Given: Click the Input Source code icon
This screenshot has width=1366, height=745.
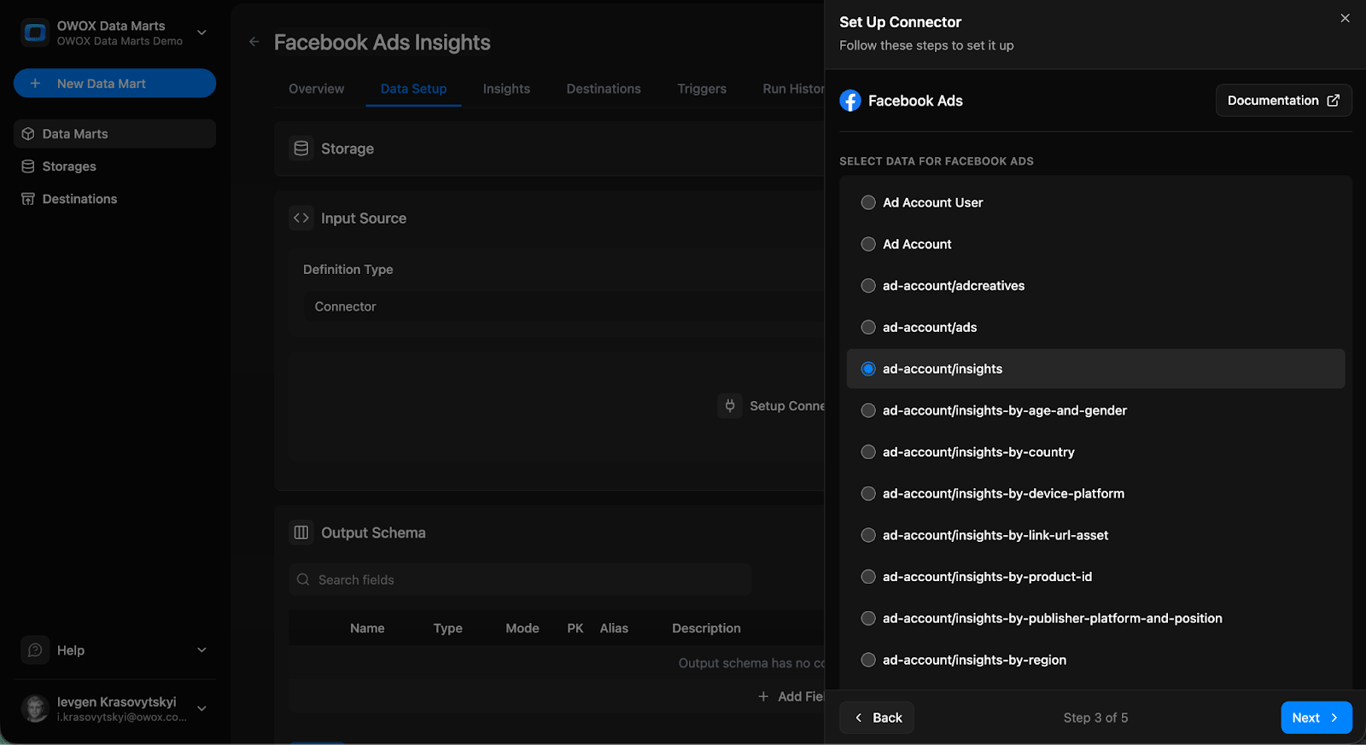Looking at the screenshot, I should coord(301,218).
